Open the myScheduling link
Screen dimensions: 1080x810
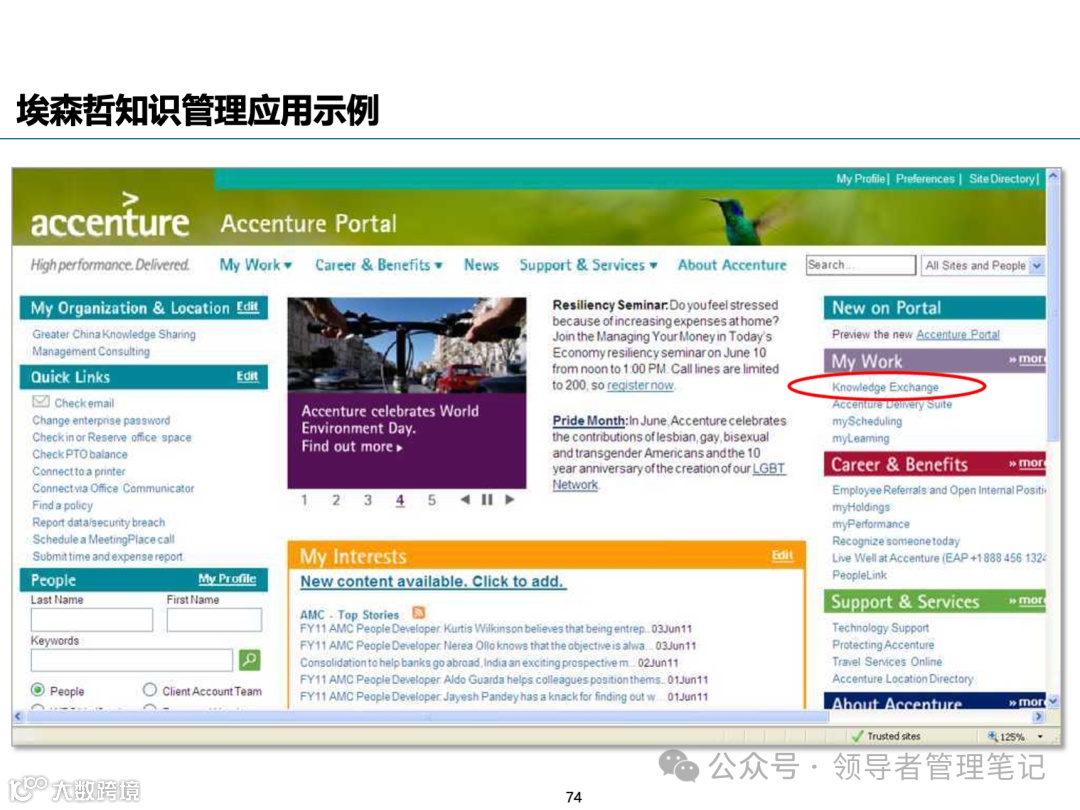tap(866, 421)
